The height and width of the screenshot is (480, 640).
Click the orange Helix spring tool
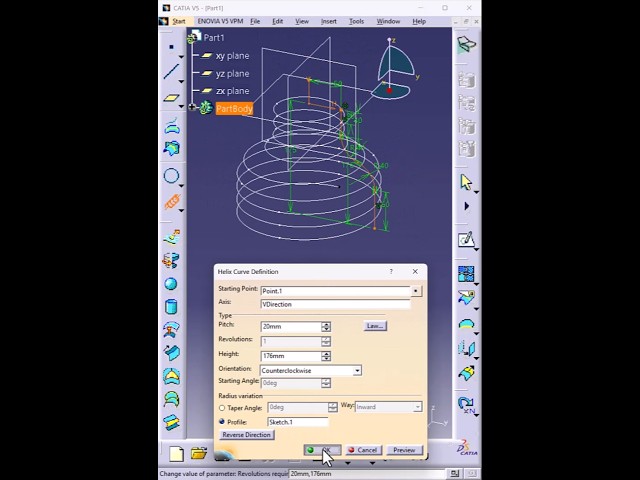tap(172, 202)
